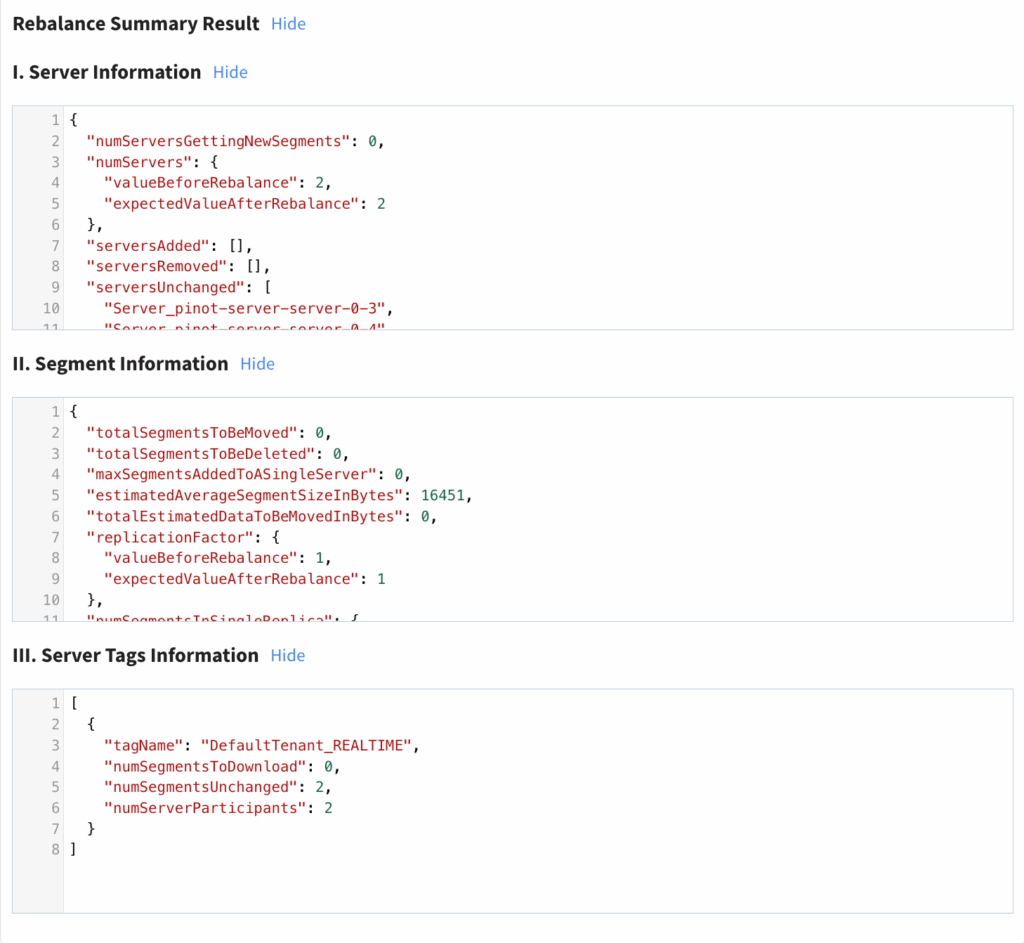Click the "totalEstimatedDataToBeMovedInBytes" key
This screenshot has height=943, width=1024.
[248, 516]
